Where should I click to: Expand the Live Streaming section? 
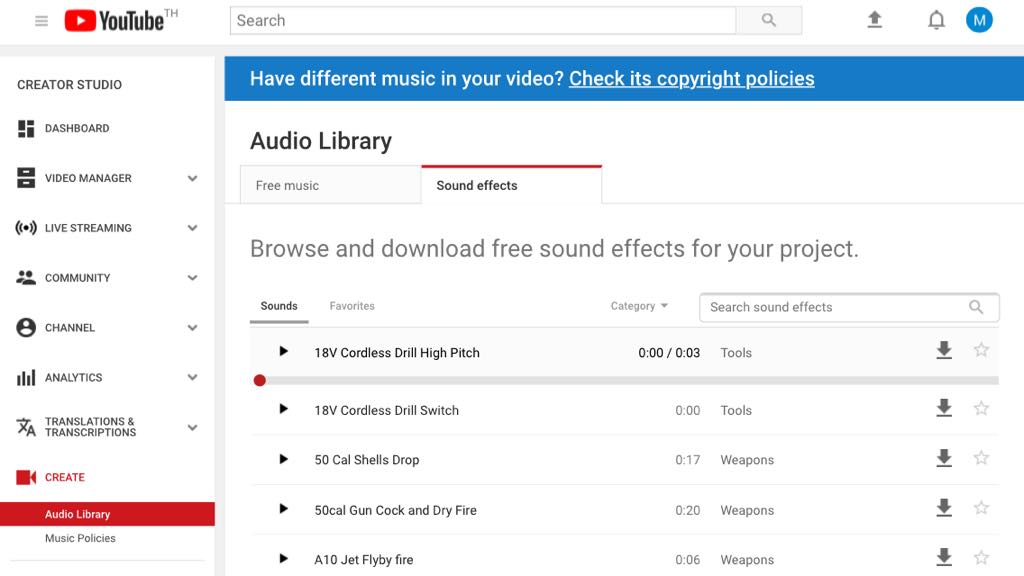192,228
